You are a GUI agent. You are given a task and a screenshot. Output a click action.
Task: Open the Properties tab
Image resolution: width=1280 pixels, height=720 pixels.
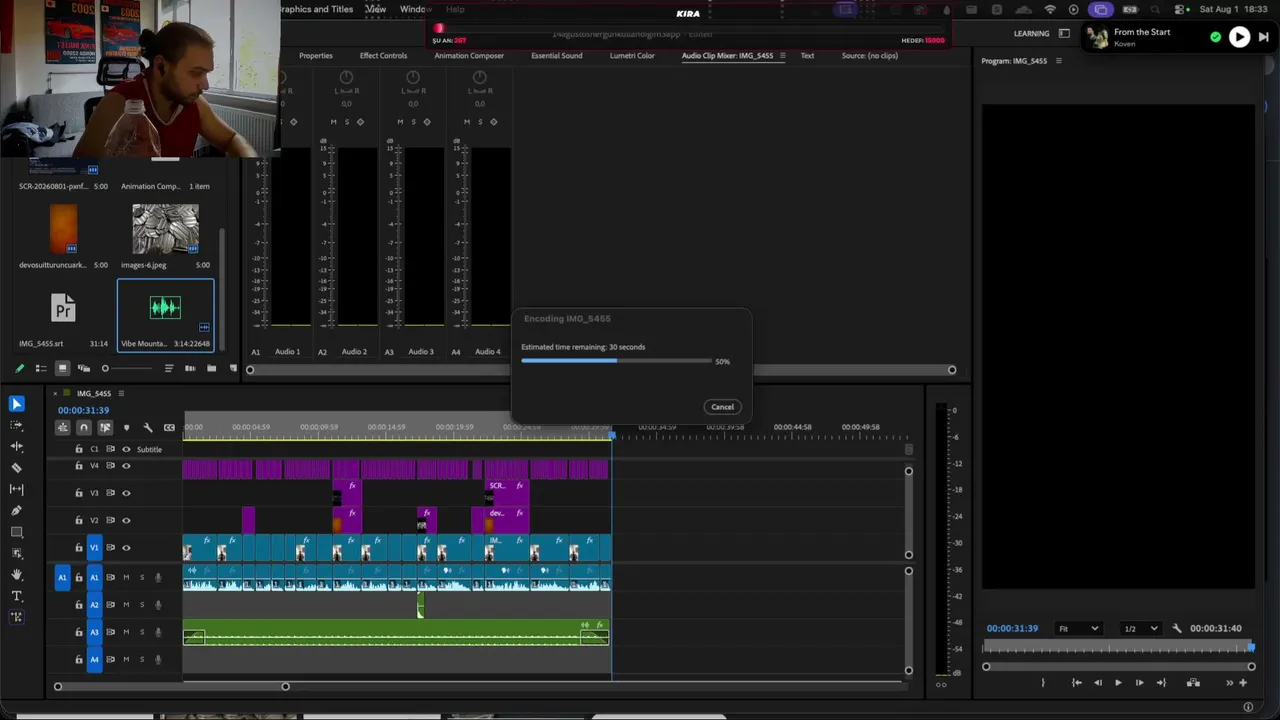[x=316, y=56]
